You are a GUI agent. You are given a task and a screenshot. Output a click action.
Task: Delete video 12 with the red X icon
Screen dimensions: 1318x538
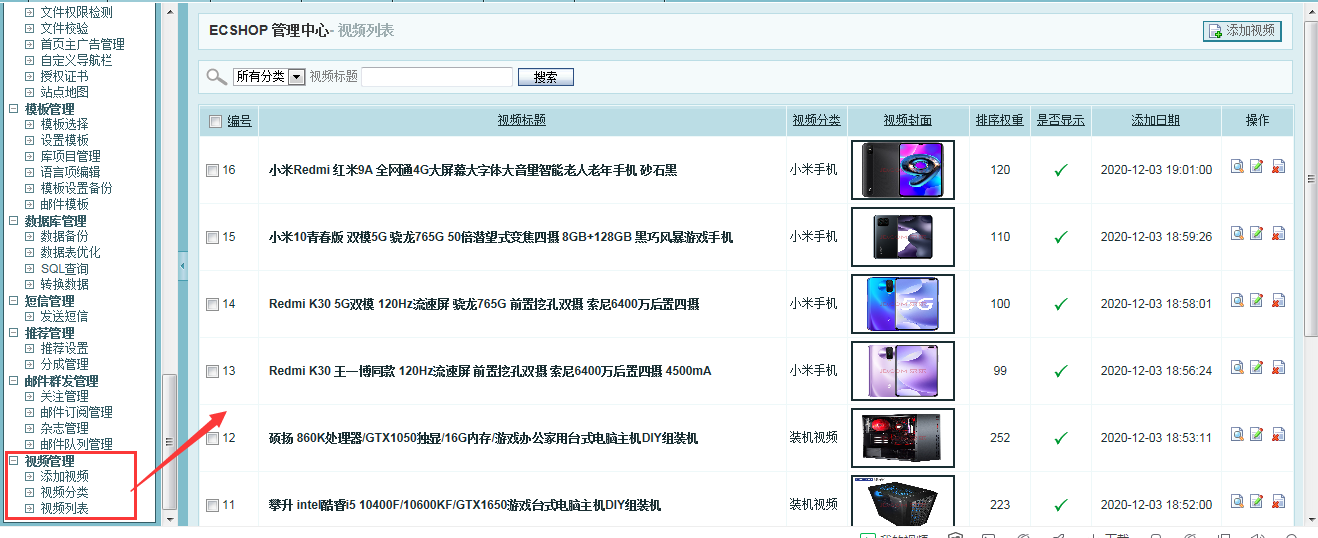(1278, 435)
